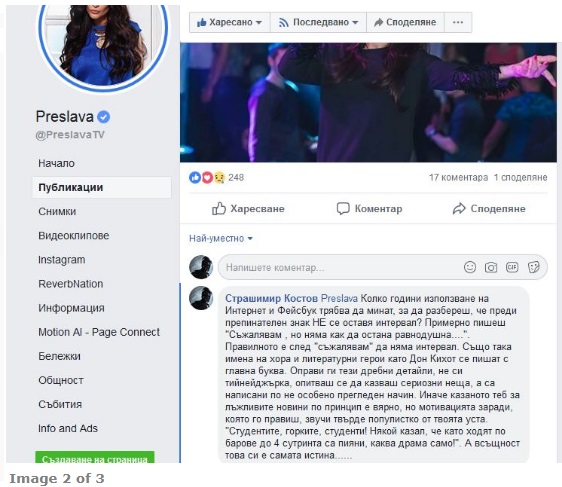Go to Информация in the sidebar
The width and height of the screenshot is (562, 487).
pyautogui.click(x=71, y=308)
